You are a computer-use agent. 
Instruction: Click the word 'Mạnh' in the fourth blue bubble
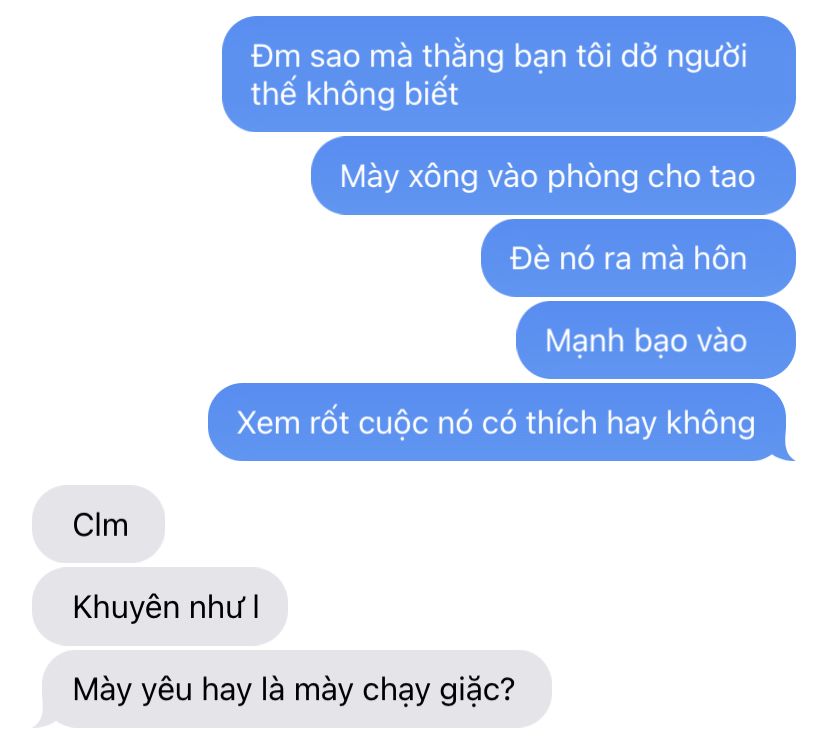[585, 341]
